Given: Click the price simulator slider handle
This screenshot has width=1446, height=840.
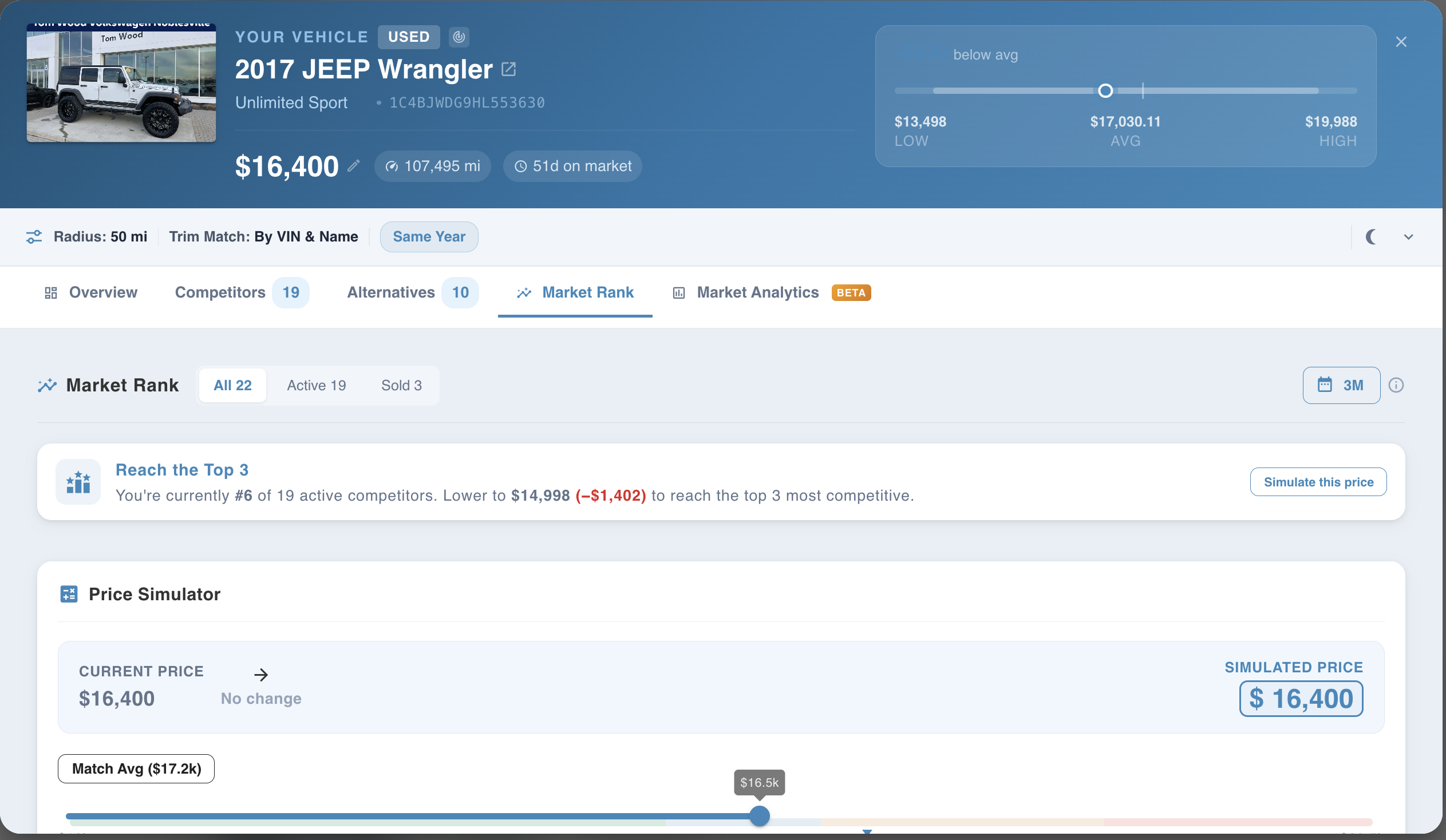Looking at the screenshot, I should (759, 815).
